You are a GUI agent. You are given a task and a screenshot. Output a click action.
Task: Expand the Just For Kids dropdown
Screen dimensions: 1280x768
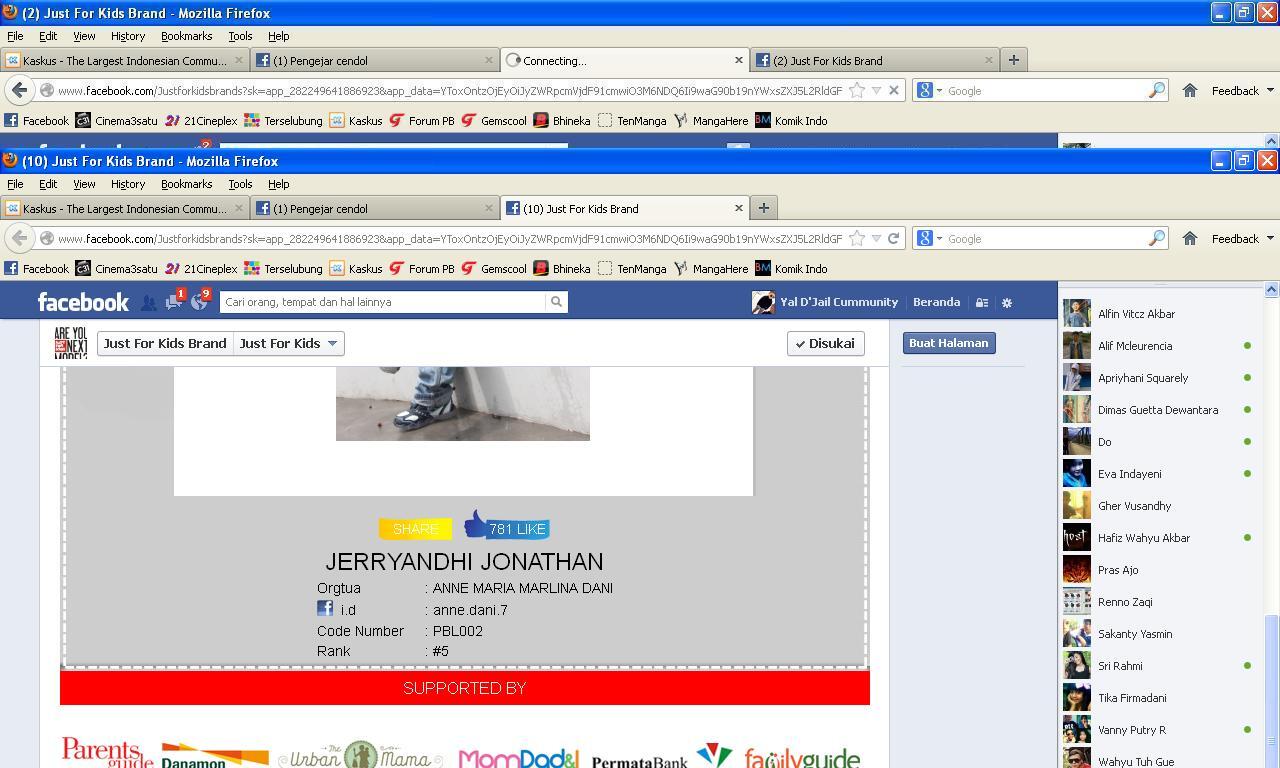pyautogui.click(x=288, y=343)
